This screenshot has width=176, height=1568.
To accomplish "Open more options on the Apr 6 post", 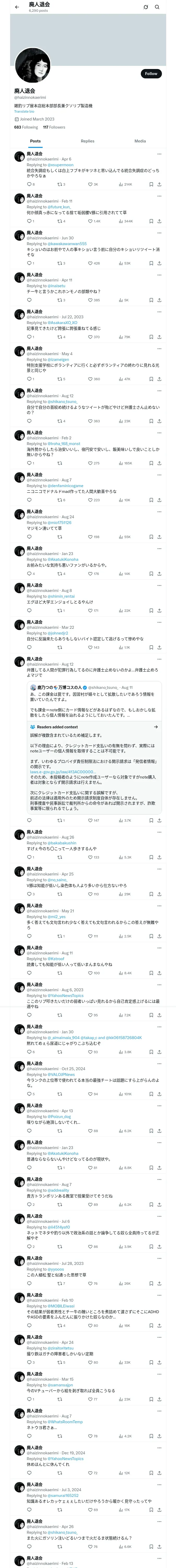I will tap(159, 153).
